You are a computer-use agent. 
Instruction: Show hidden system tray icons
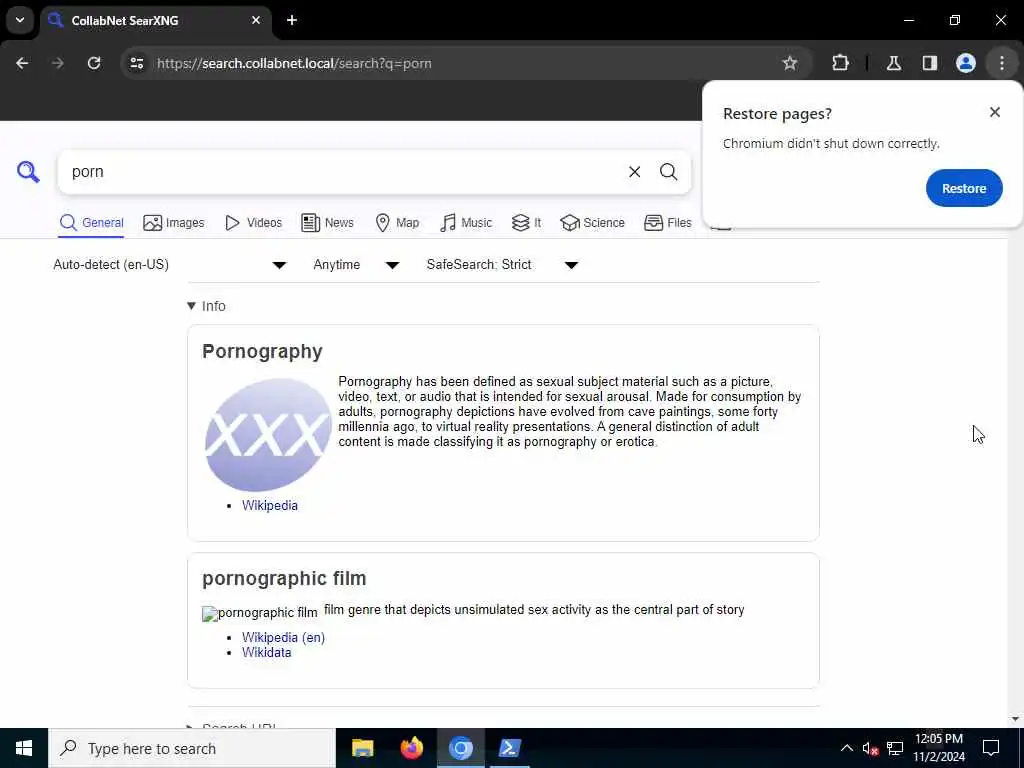coord(846,748)
